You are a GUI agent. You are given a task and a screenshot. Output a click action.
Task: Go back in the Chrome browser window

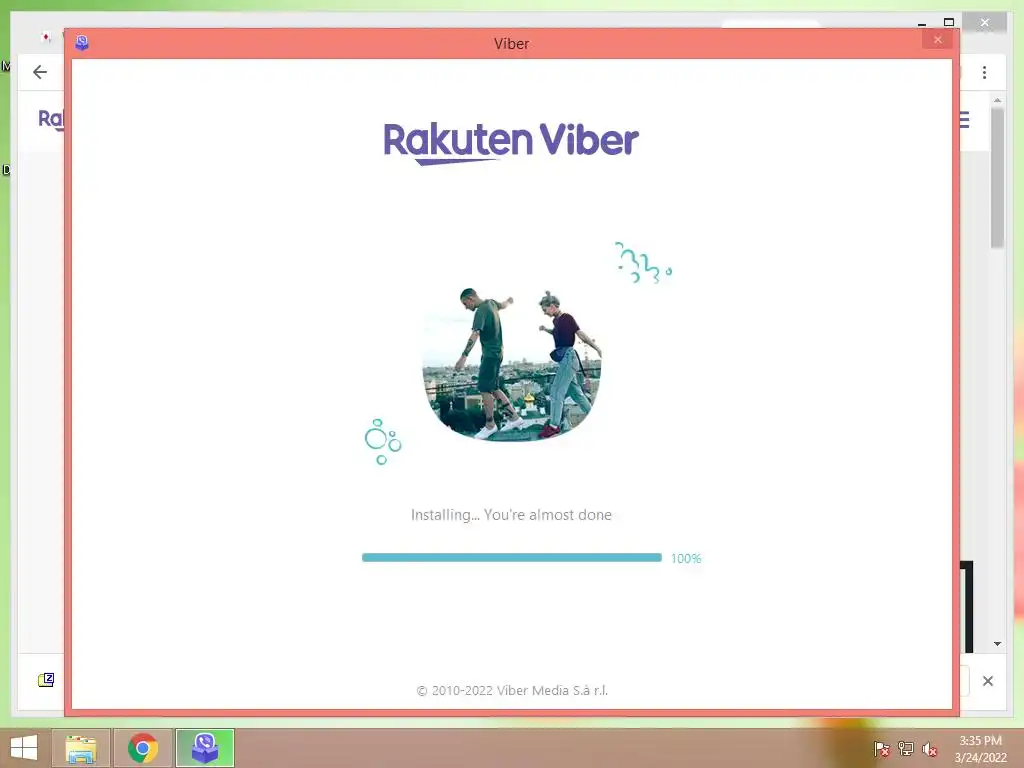(40, 72)
